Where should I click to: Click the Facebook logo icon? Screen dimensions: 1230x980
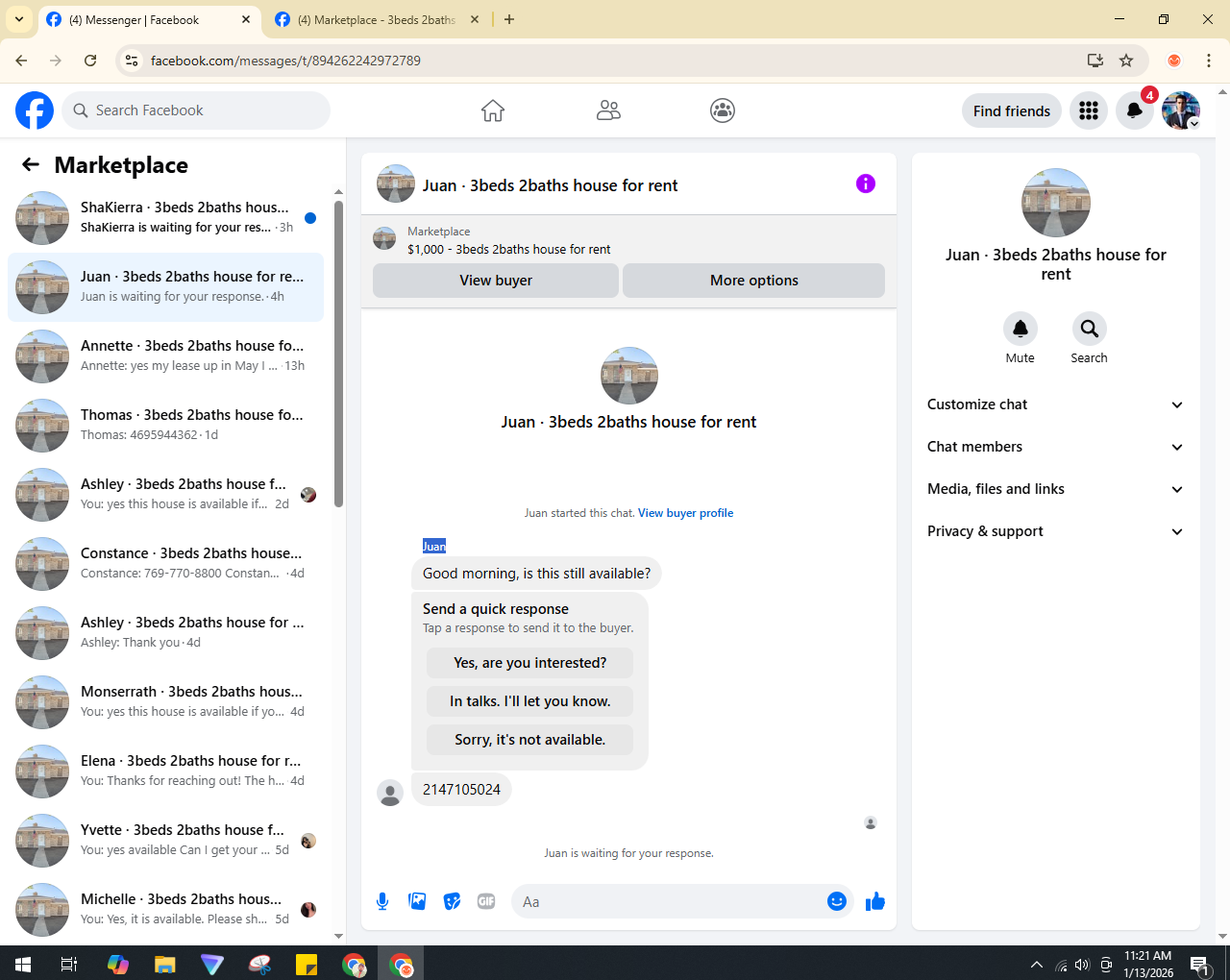coord(35,110)
